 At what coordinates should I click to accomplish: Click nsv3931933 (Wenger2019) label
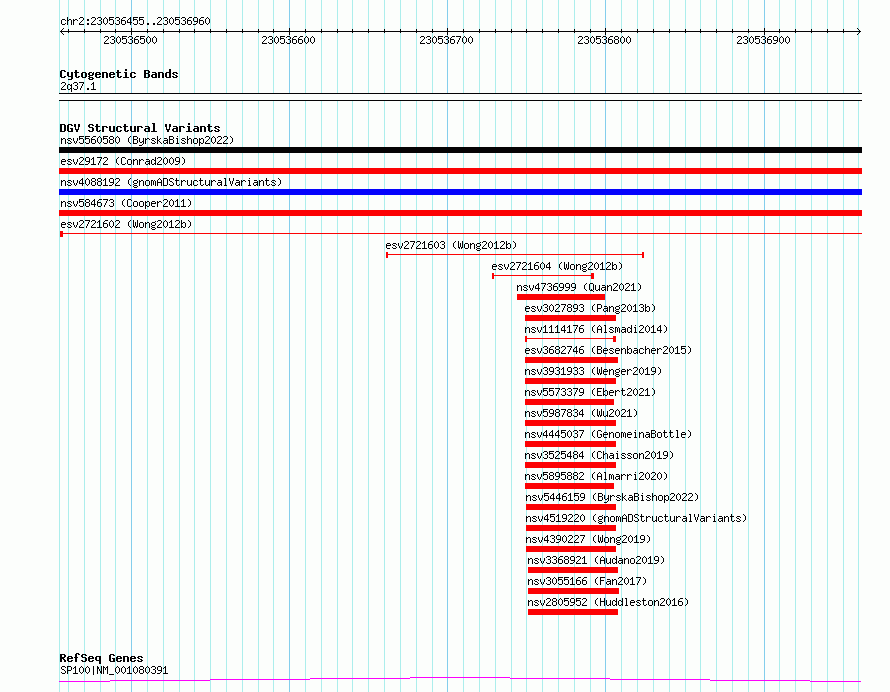[x=593, y=371]
